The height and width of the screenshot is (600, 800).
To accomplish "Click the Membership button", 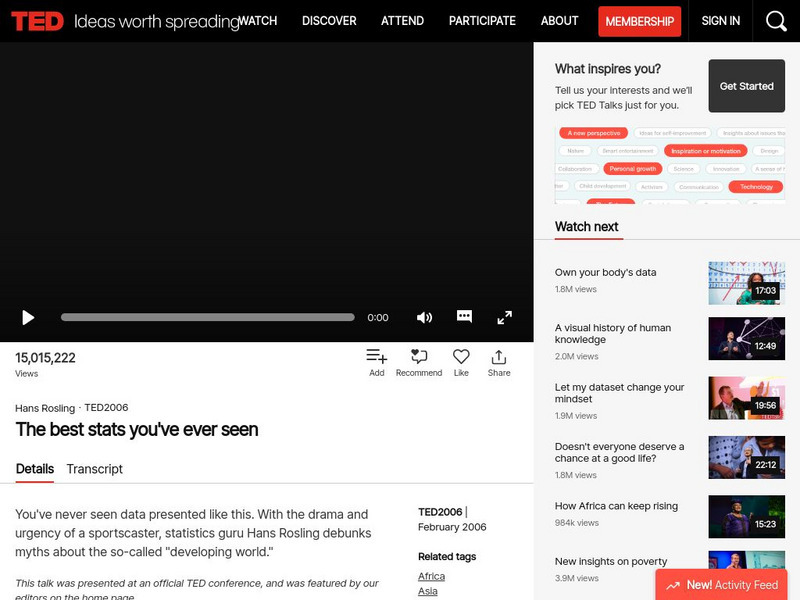I will (x=639, y=21).
